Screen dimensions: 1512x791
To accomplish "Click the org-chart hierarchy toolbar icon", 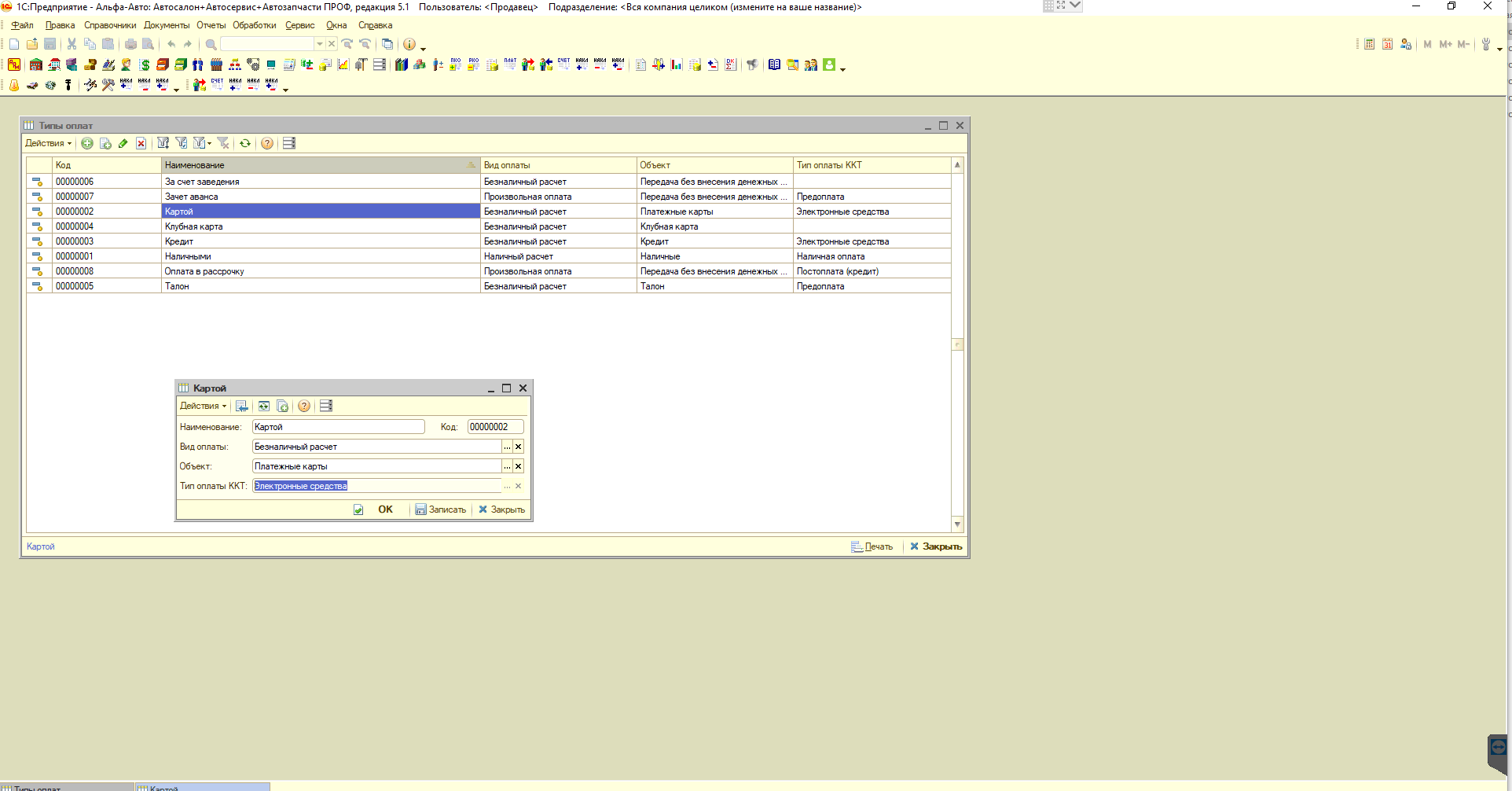I will [x=235, y=64].
